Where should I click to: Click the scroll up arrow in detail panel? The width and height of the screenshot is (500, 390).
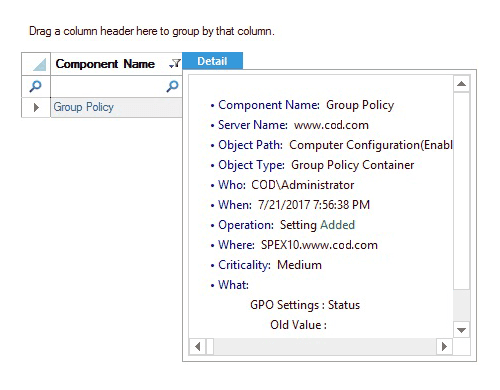462,84
